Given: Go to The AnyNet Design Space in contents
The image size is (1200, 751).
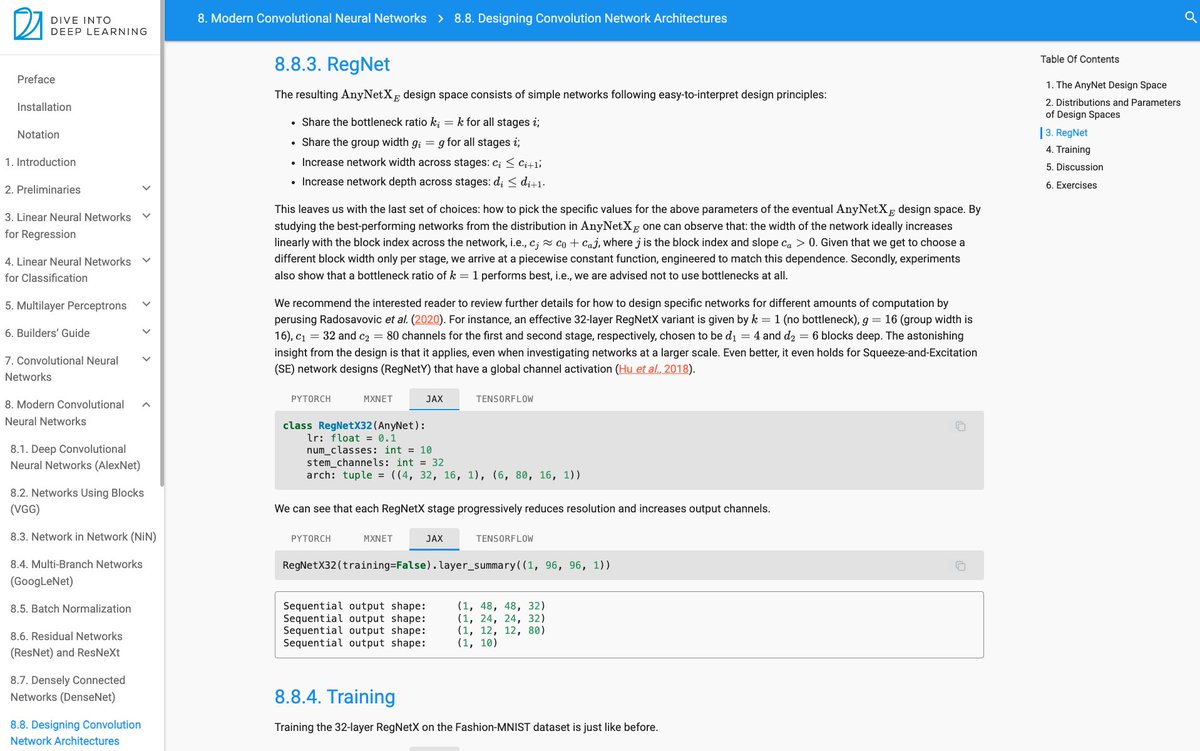Looking at the screenshot, I should [1106, 85].
